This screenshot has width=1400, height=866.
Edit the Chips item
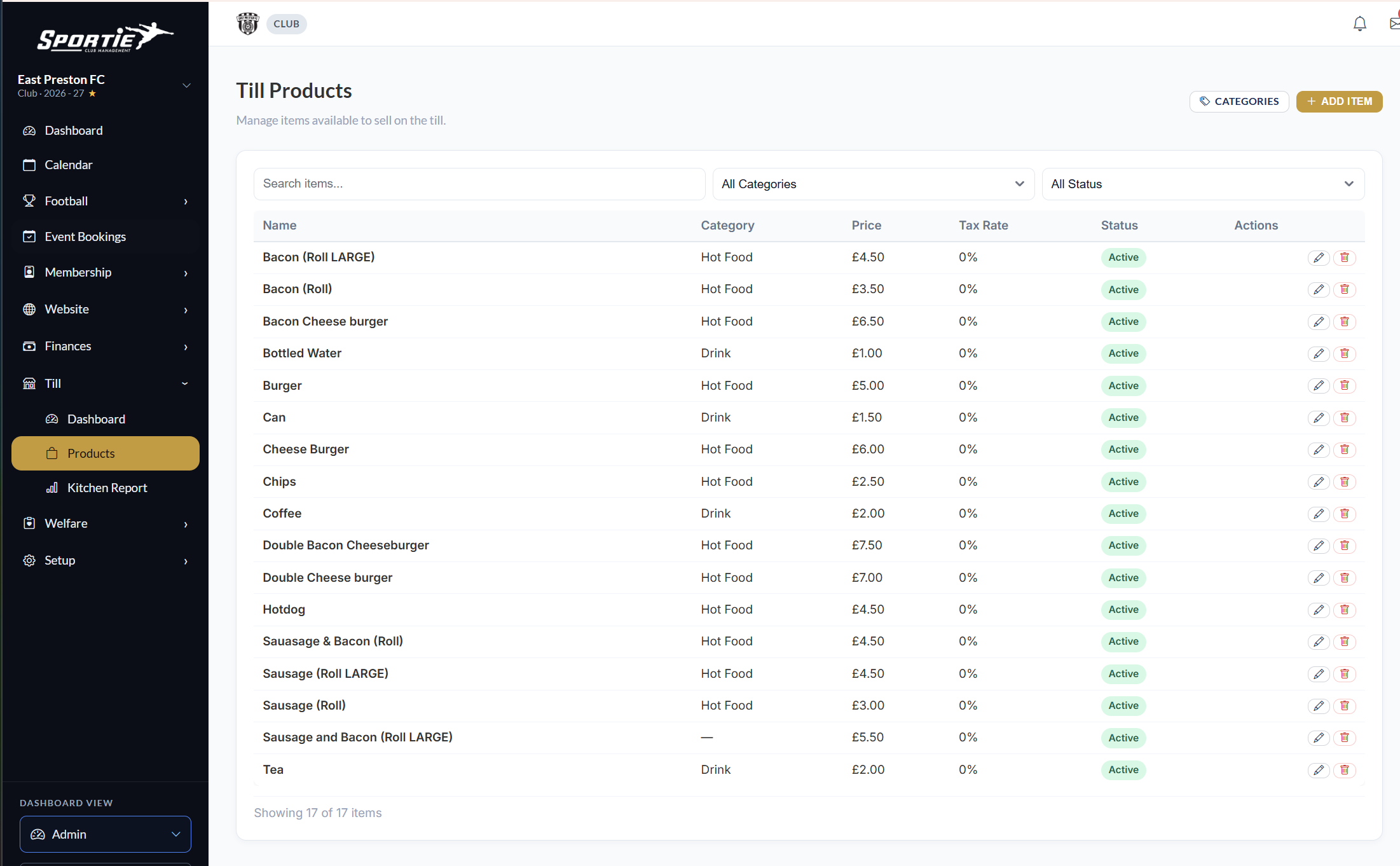coord(1319,482)
